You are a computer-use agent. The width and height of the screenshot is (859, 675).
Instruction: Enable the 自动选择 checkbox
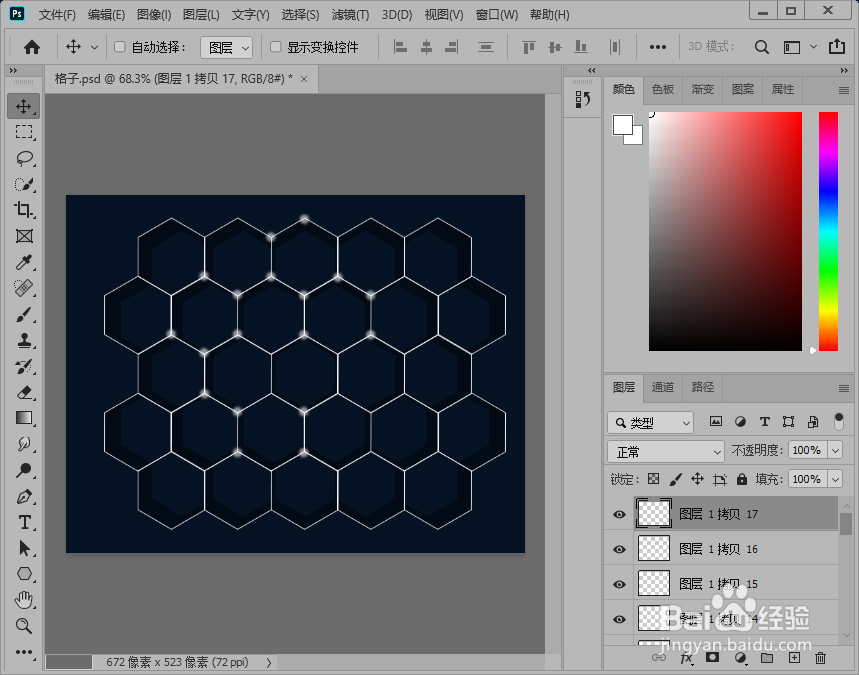pyautogui.click(x=119, y=47)
